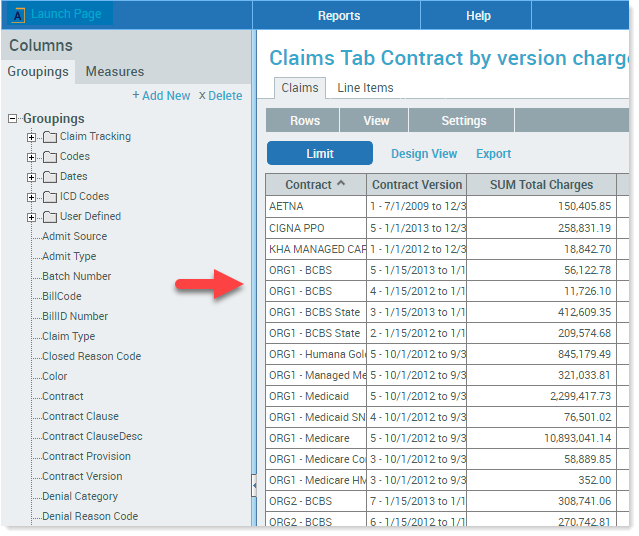This screenshot has width=639, height=536.
Task: Click total charges value 352.00
Action: (x=541, y=480)
